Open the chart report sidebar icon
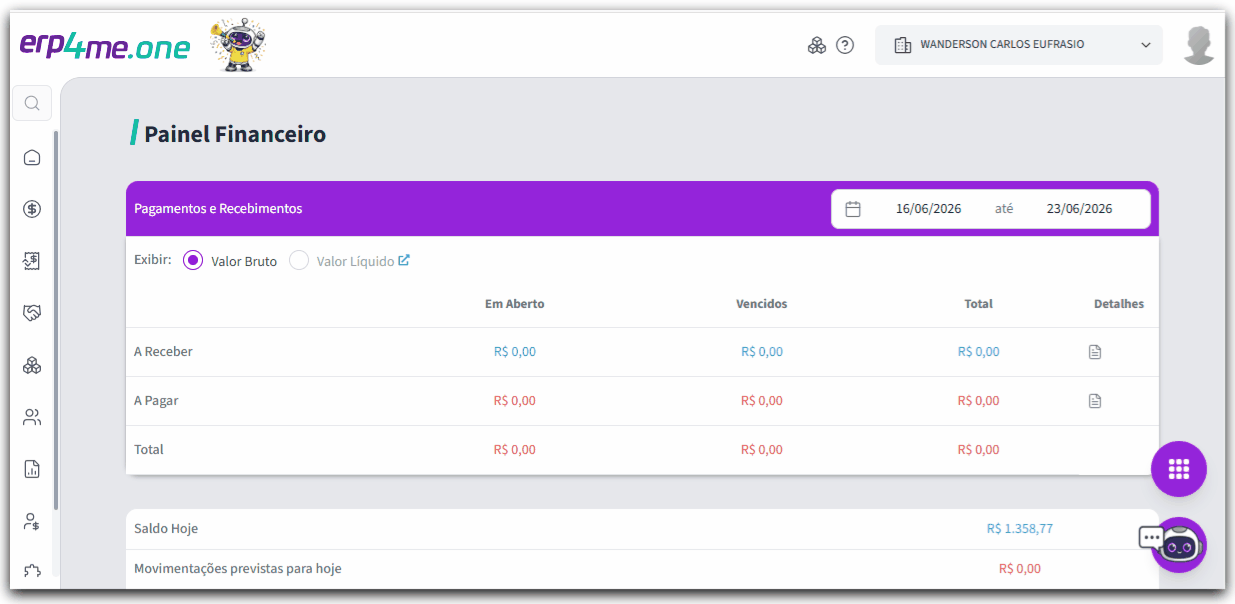Screen dimensions: 1235x604 pos(32,469)
